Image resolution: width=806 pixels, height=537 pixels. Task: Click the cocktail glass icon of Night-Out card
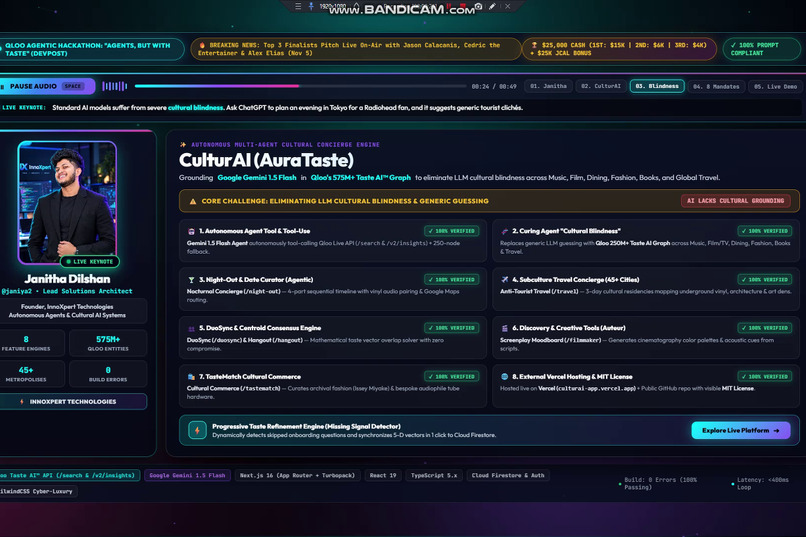tap(191, 280)
